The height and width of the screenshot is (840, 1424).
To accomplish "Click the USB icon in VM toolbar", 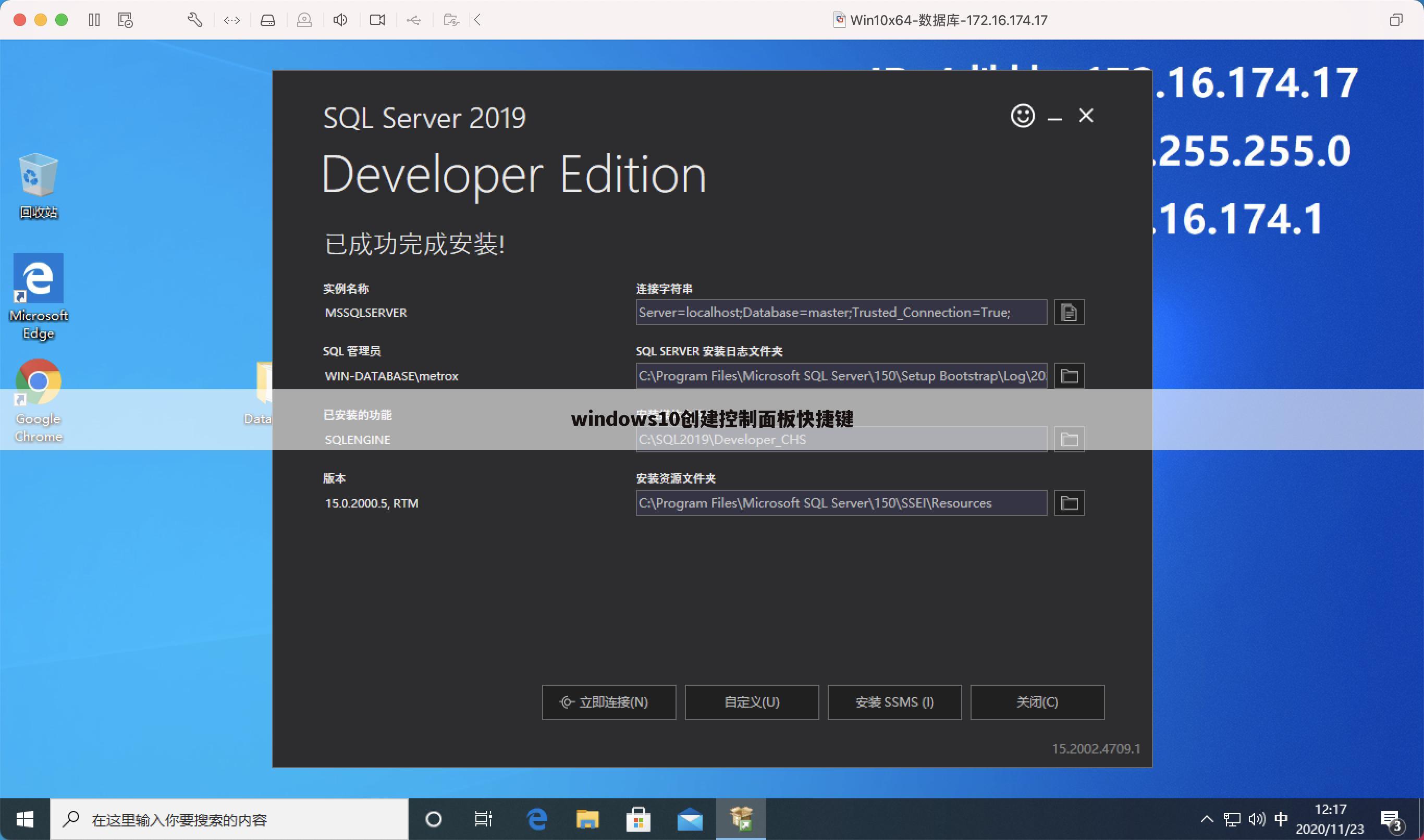I will coord(414,20).
